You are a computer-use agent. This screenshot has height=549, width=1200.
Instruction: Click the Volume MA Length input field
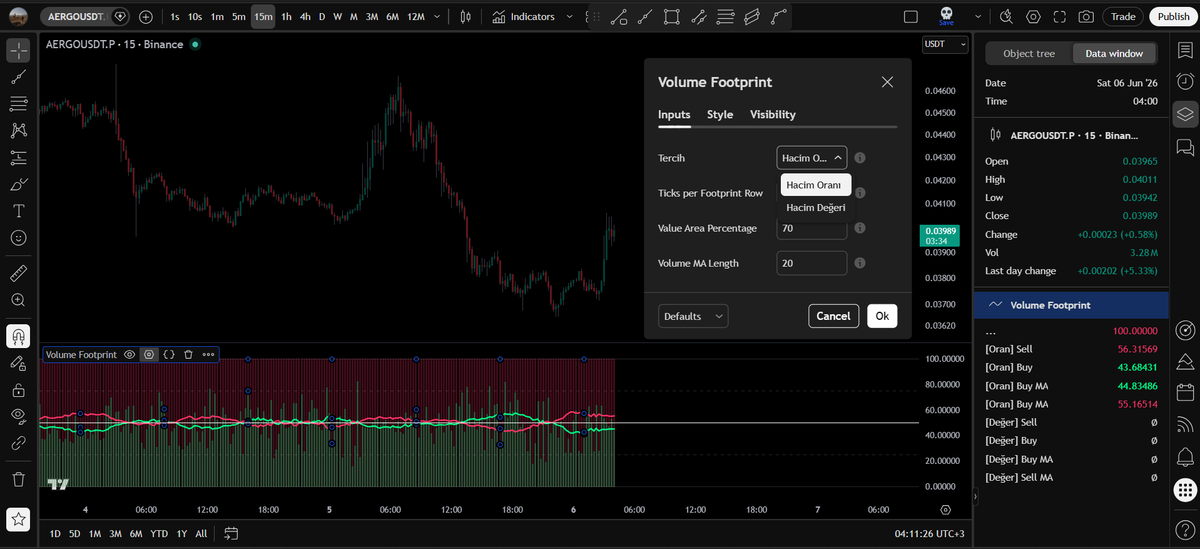812,263
